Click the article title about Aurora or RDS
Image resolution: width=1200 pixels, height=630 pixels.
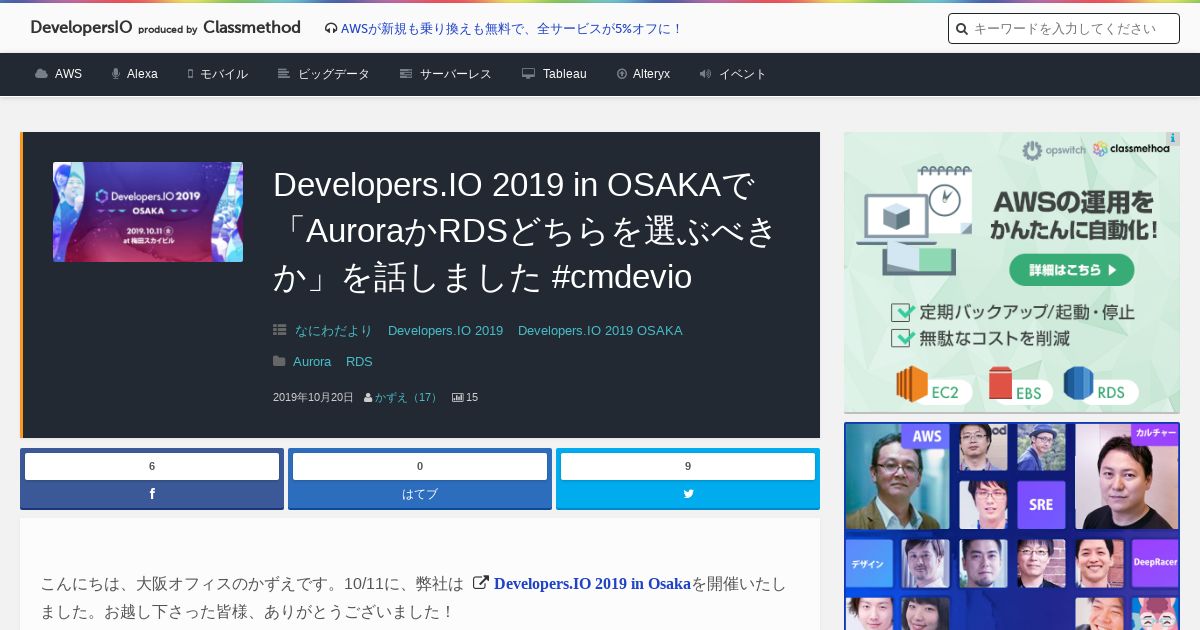(524, 231)
